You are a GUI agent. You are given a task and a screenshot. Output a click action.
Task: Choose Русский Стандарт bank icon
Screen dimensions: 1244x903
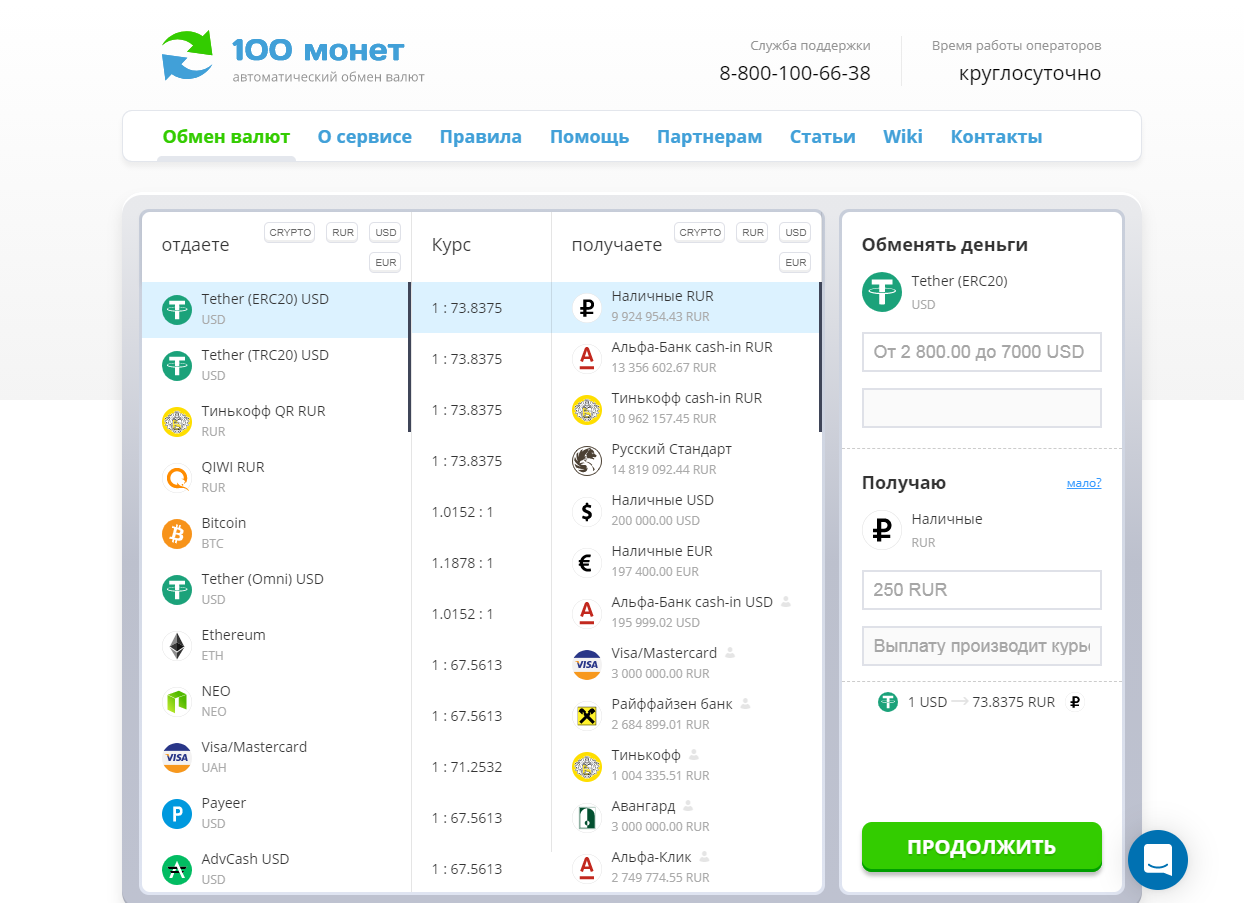[587, 460]
